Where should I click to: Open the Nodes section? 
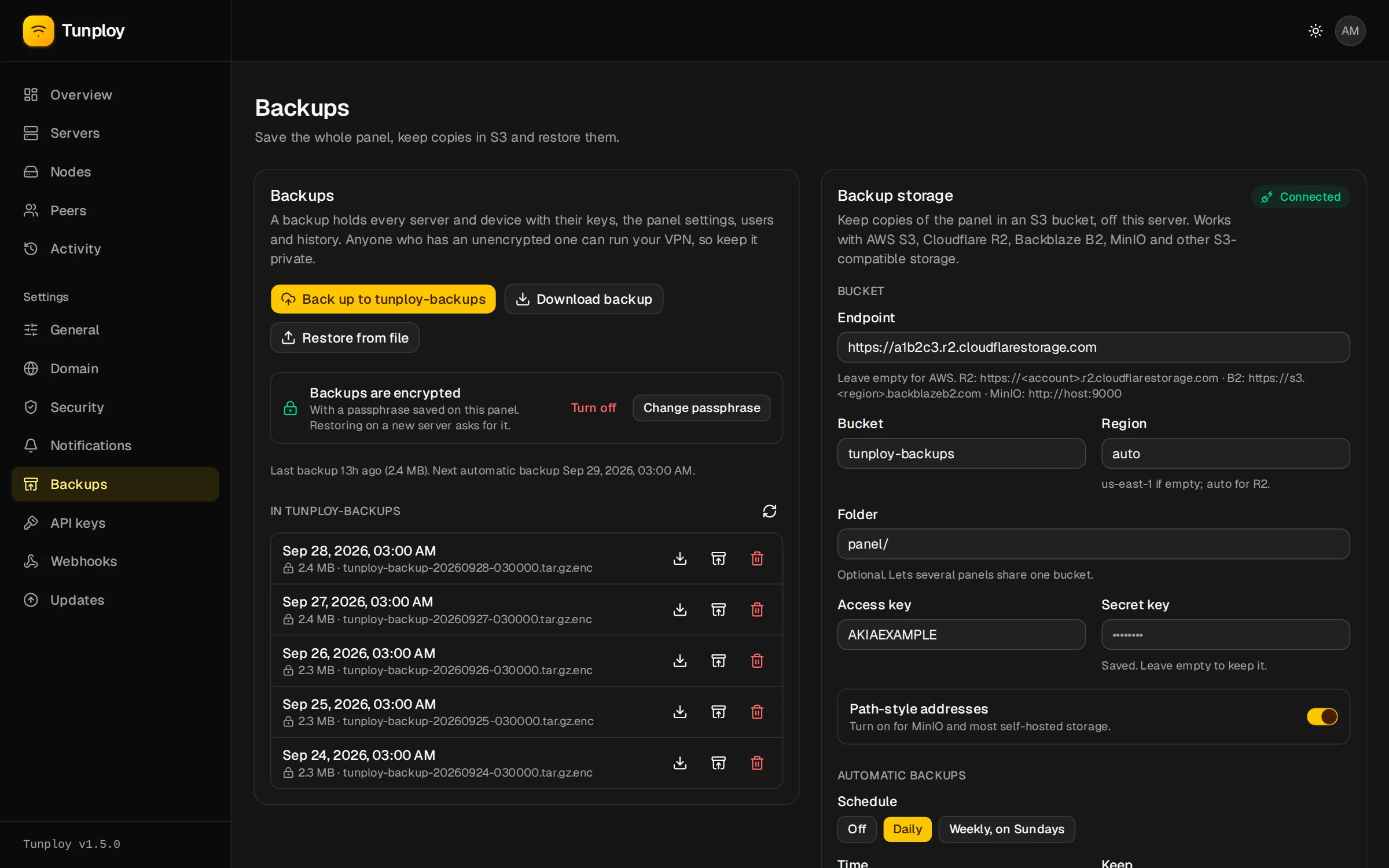click(x=115, y=172)
